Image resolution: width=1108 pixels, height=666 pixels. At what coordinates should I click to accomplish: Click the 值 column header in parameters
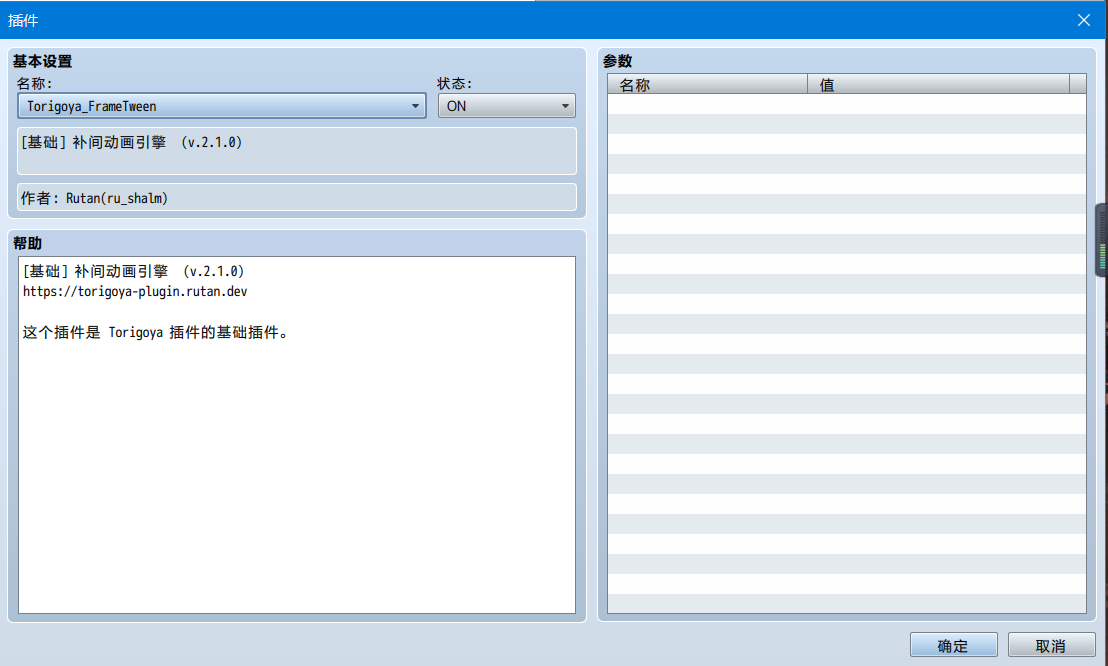[938, 85]
